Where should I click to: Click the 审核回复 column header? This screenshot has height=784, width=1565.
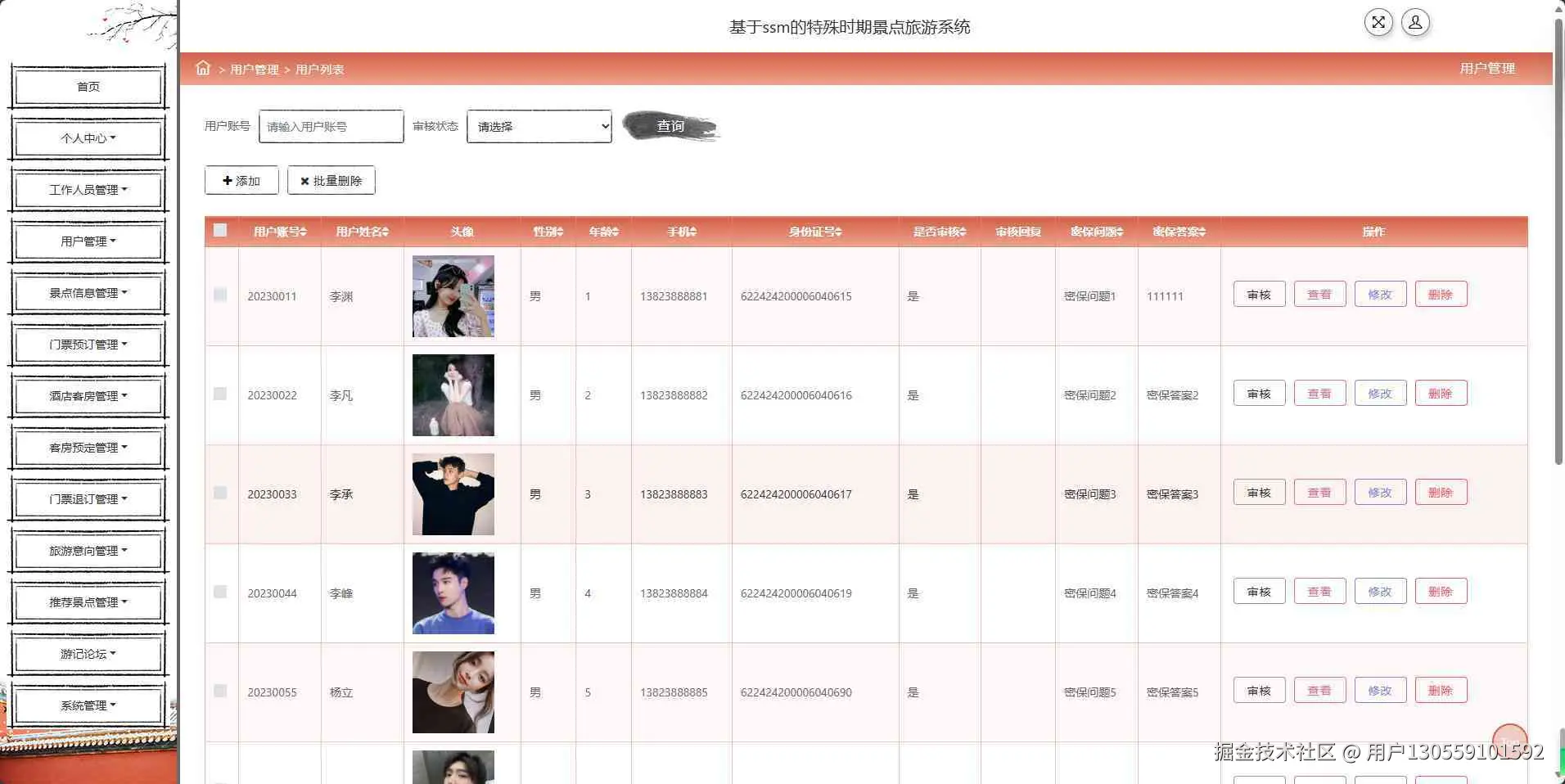1018,232
